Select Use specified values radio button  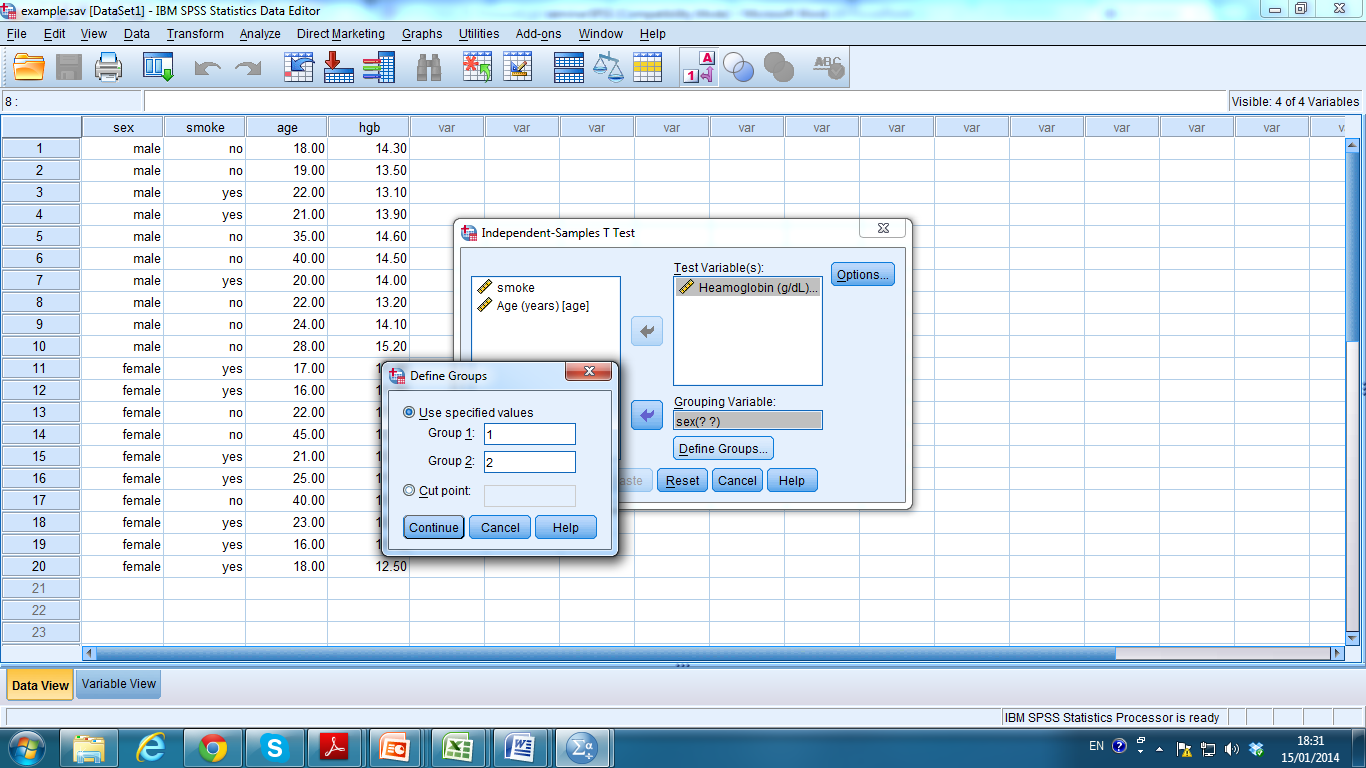click(x=409, y=412)
